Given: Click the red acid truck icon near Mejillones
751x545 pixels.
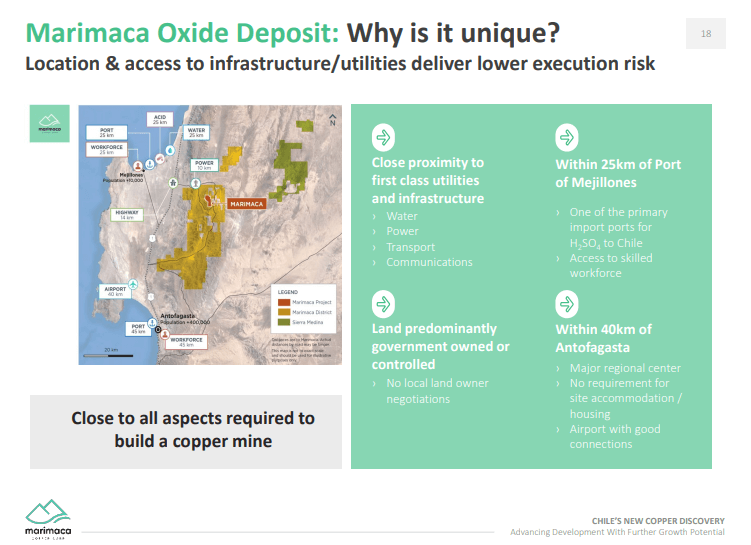Looking at the screenshot, I should point(160,159).
